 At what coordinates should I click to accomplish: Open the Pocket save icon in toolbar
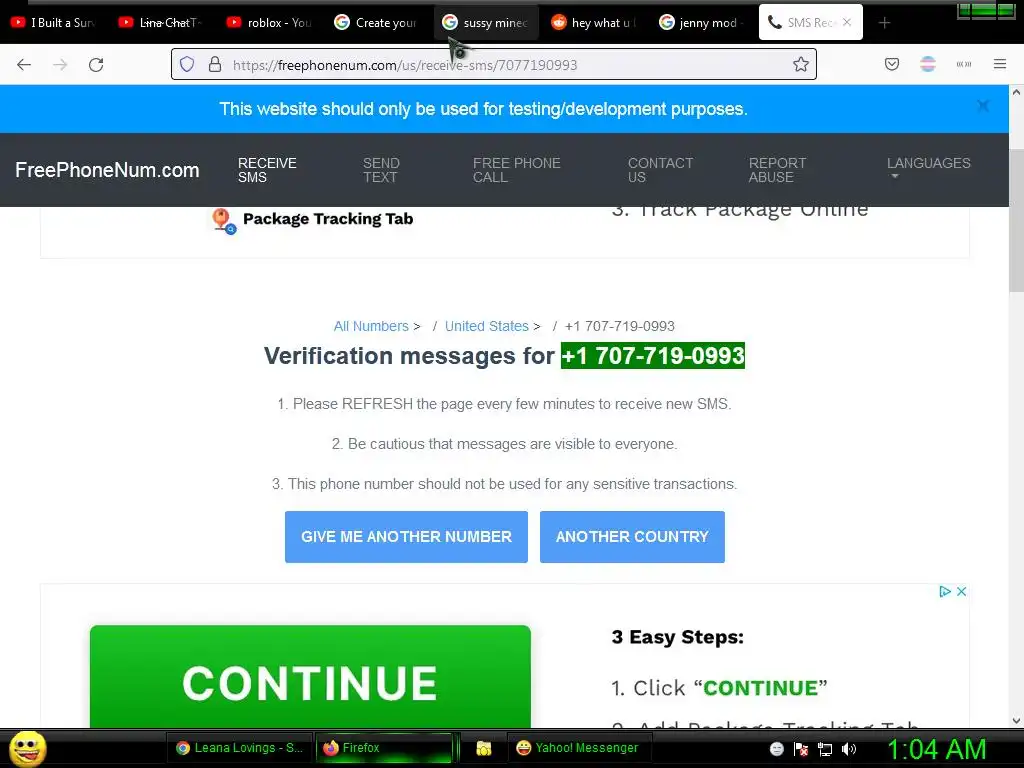tap(892, 64)
